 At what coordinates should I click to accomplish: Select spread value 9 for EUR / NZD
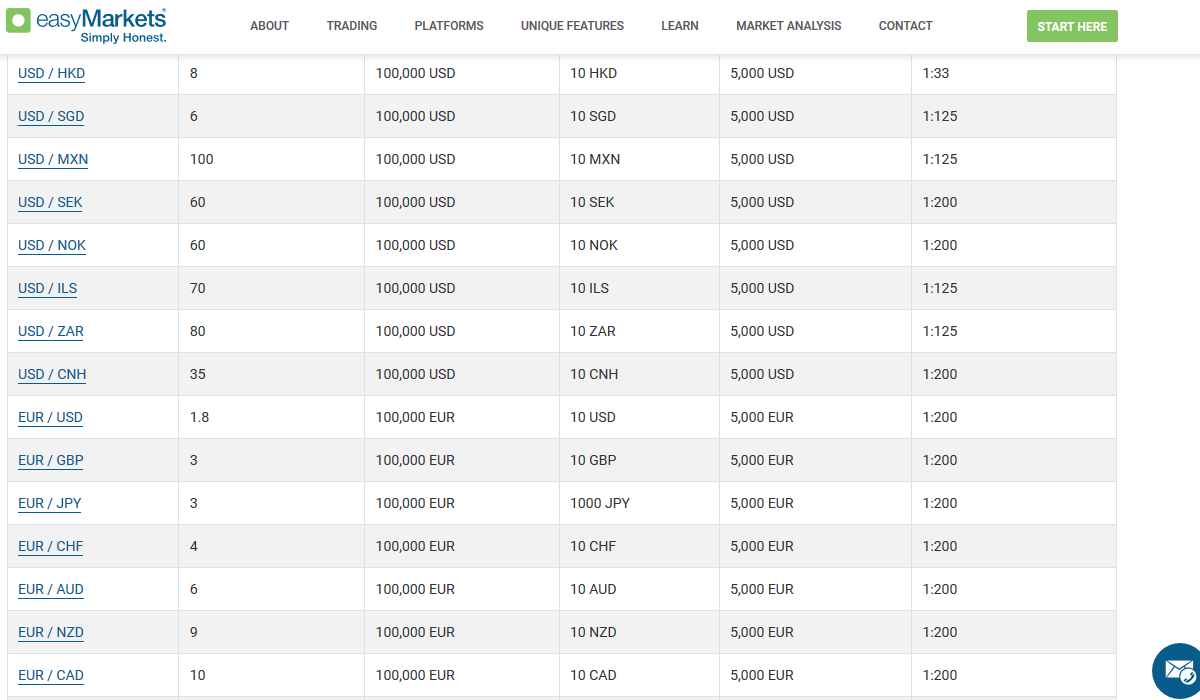pos(194,632)
